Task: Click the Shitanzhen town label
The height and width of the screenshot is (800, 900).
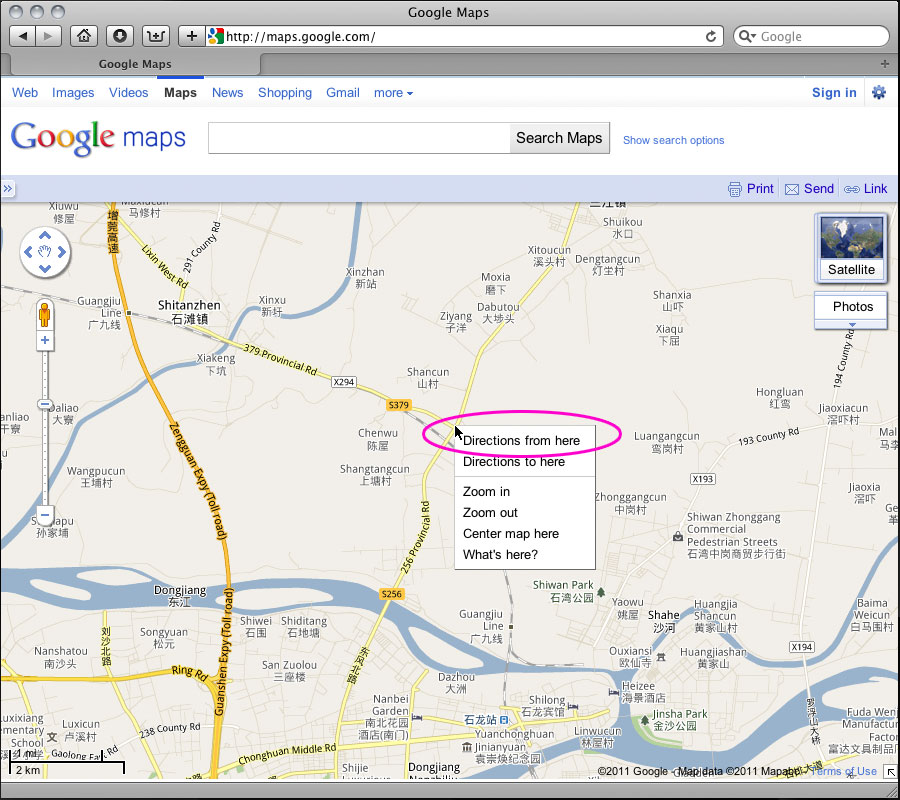Action: [x=189, y=312]
